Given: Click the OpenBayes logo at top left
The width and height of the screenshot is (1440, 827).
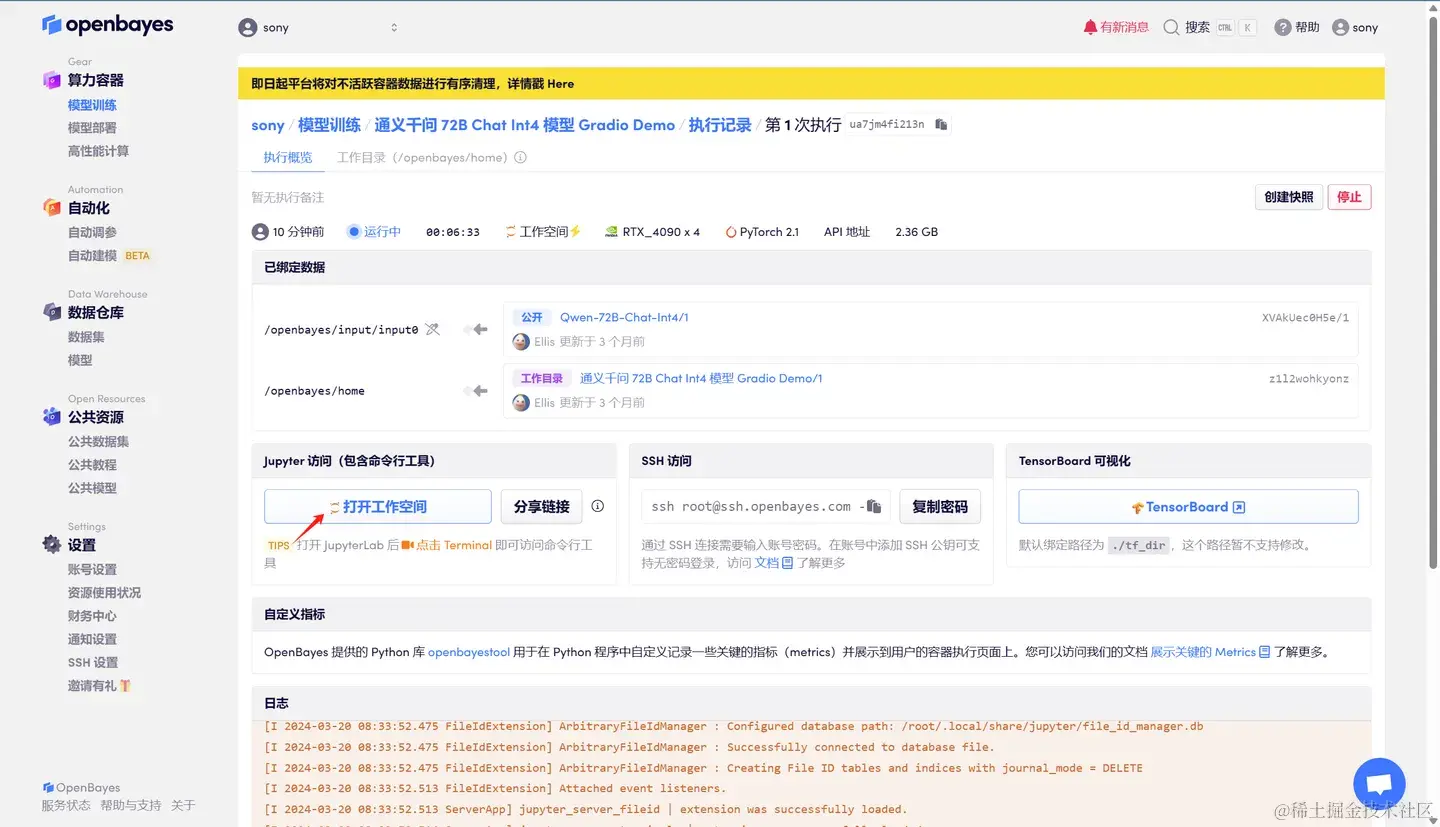Looking at the screenshot, I should (x=107, y=25).
